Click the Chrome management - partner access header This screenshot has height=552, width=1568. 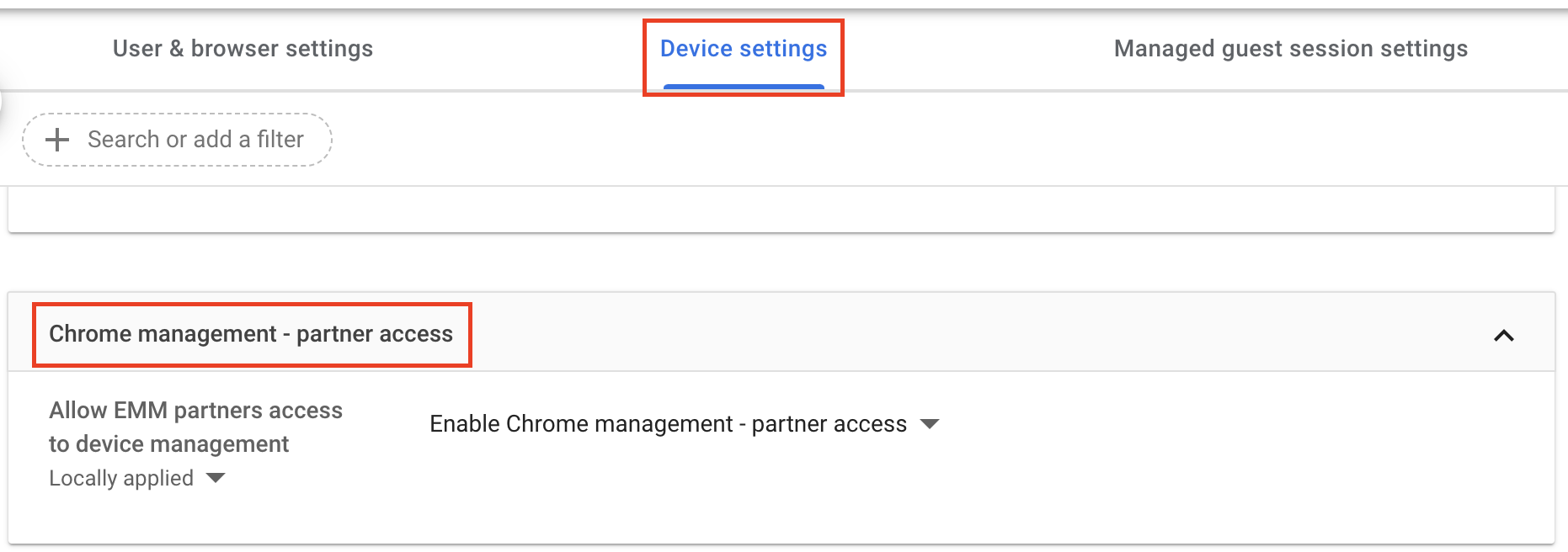(250, 333)
